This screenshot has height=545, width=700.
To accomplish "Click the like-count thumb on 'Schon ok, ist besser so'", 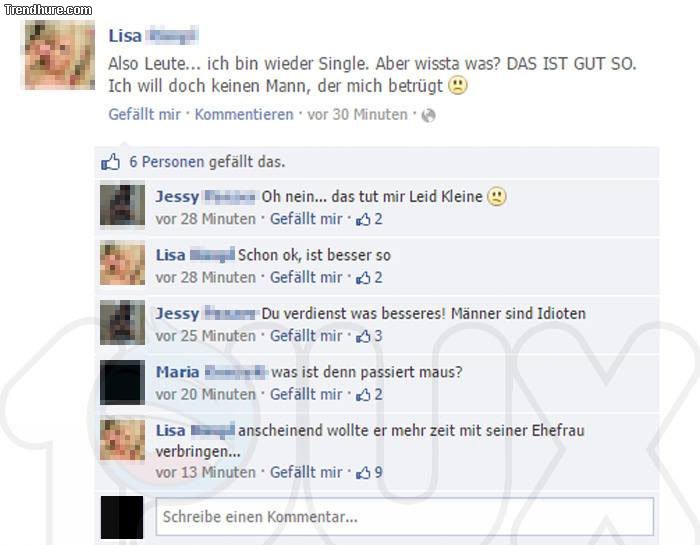I will pyautogui.click(x=363, y=277).
